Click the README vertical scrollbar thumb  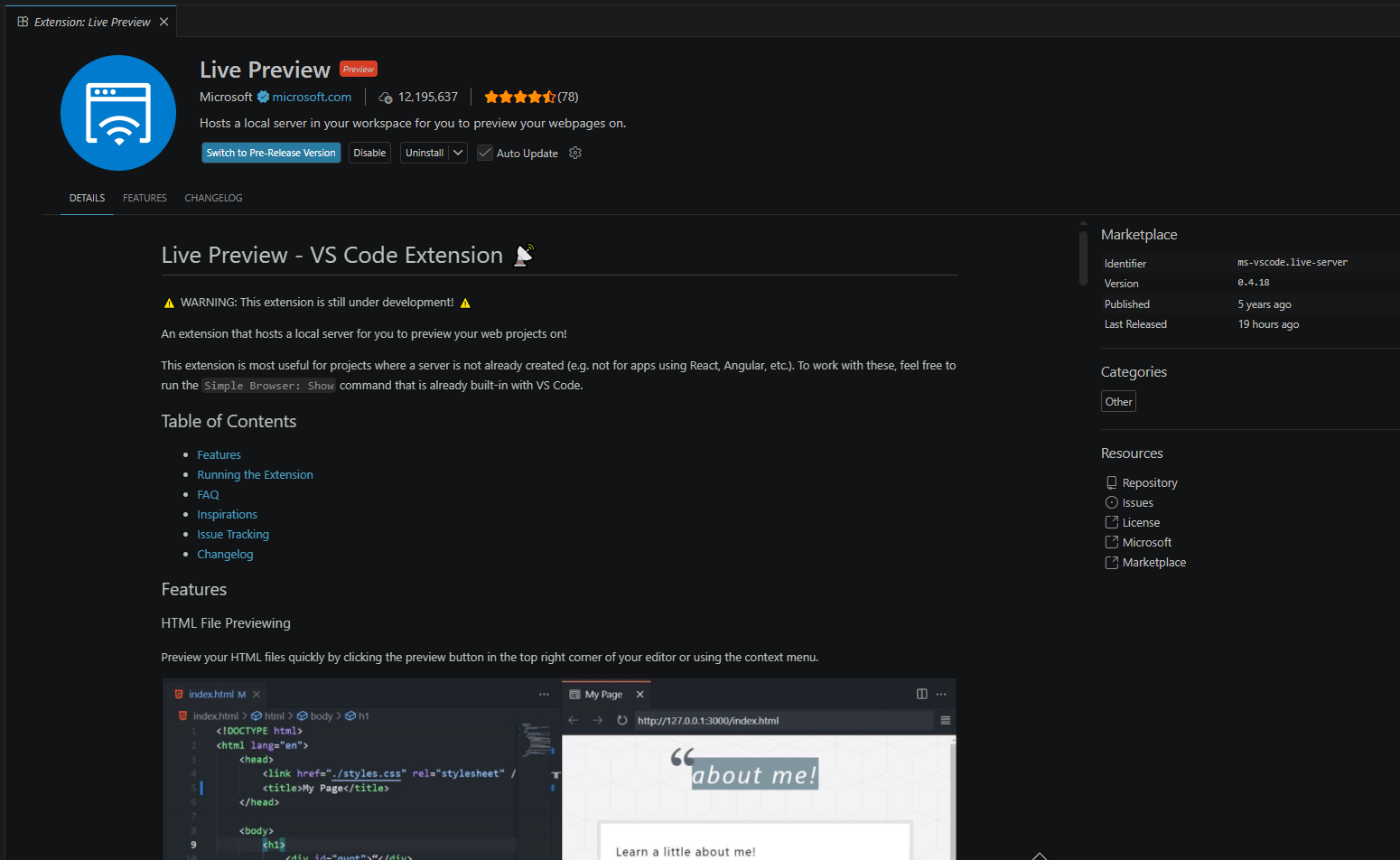1083,258
